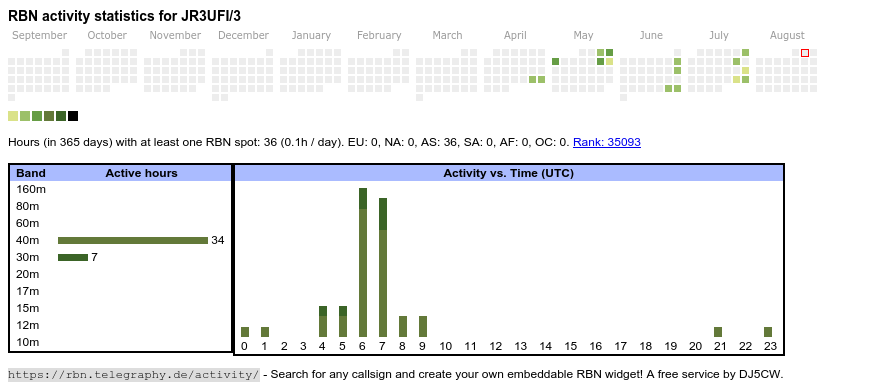Select the red-outlined day cell in August
This screenshot has height=390, width=870.
point(805,53)
